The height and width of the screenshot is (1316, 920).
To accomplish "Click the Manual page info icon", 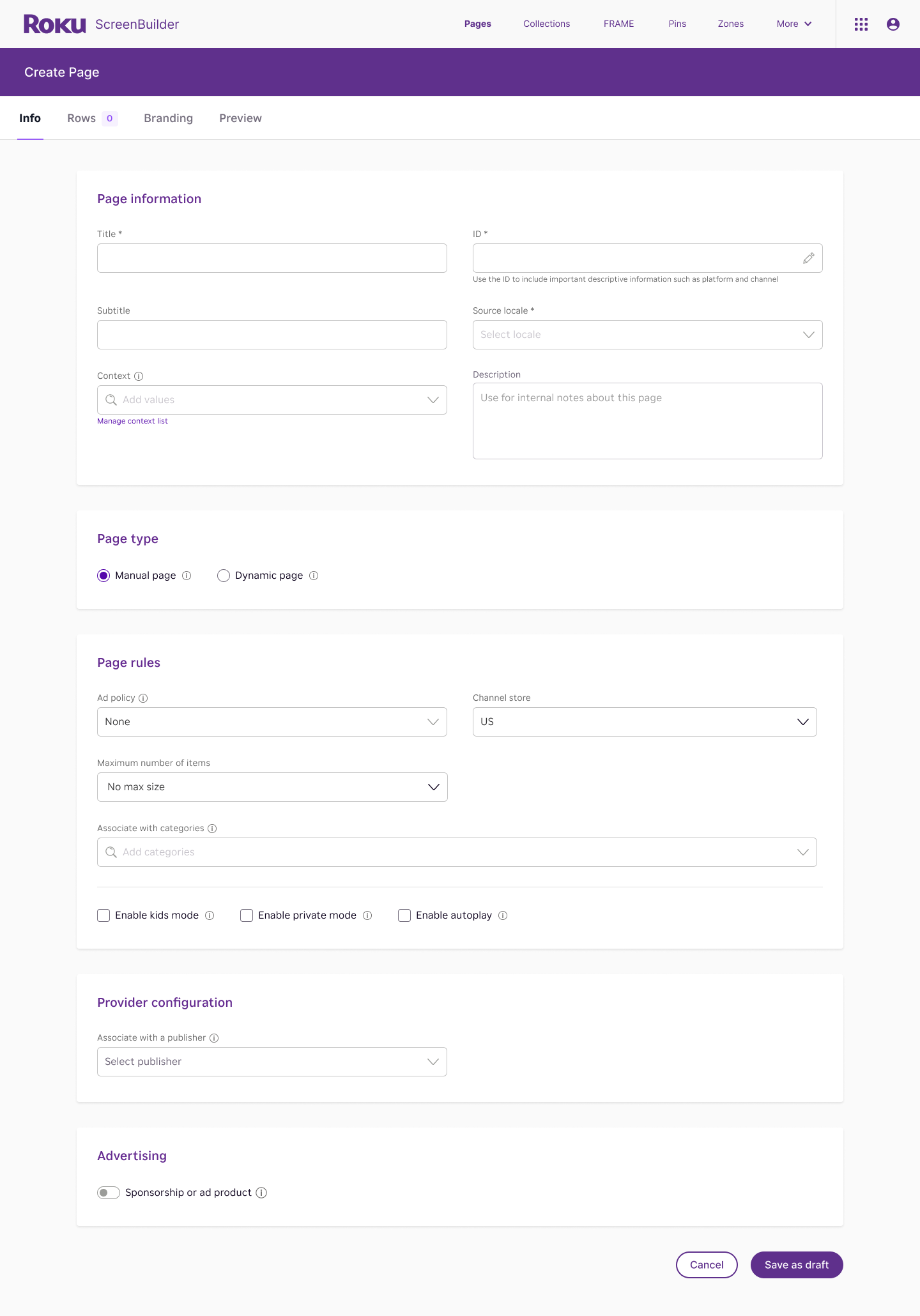I will (x=187, y=576).
